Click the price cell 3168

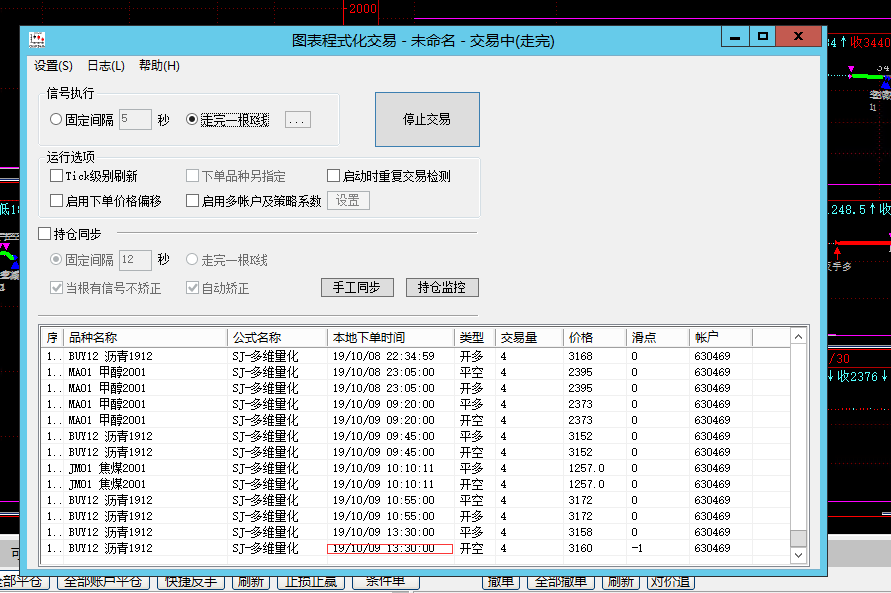pyautogui.click(x=580, y=356)
